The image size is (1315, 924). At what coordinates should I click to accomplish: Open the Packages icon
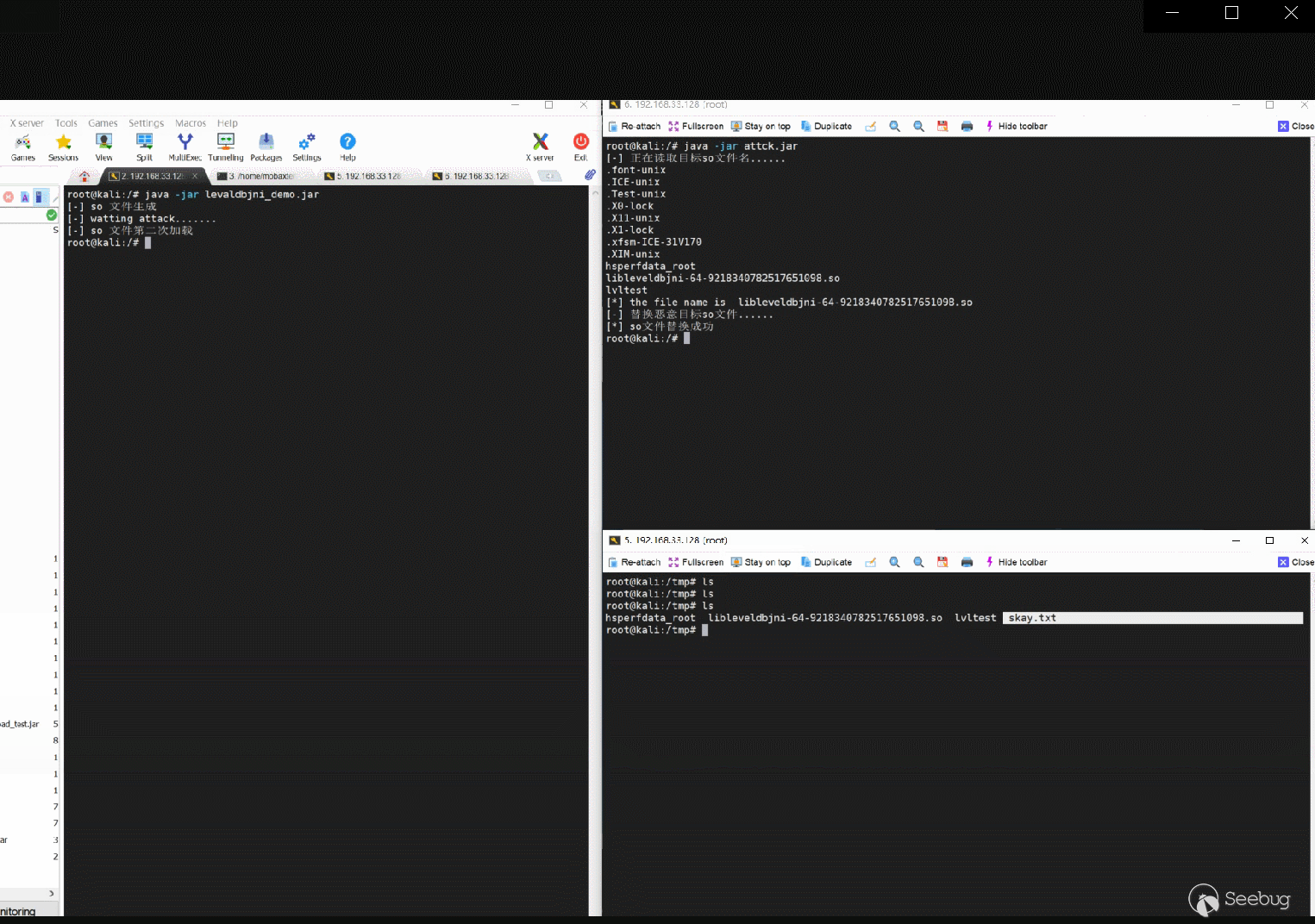(266, 145)
